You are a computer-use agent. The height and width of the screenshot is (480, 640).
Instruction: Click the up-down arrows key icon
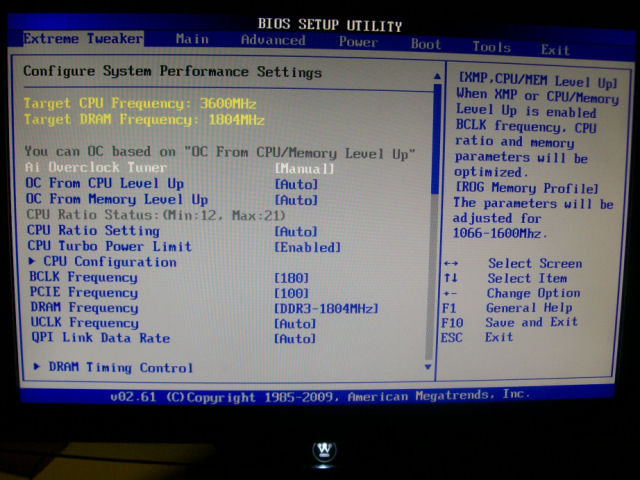[451, 278]
